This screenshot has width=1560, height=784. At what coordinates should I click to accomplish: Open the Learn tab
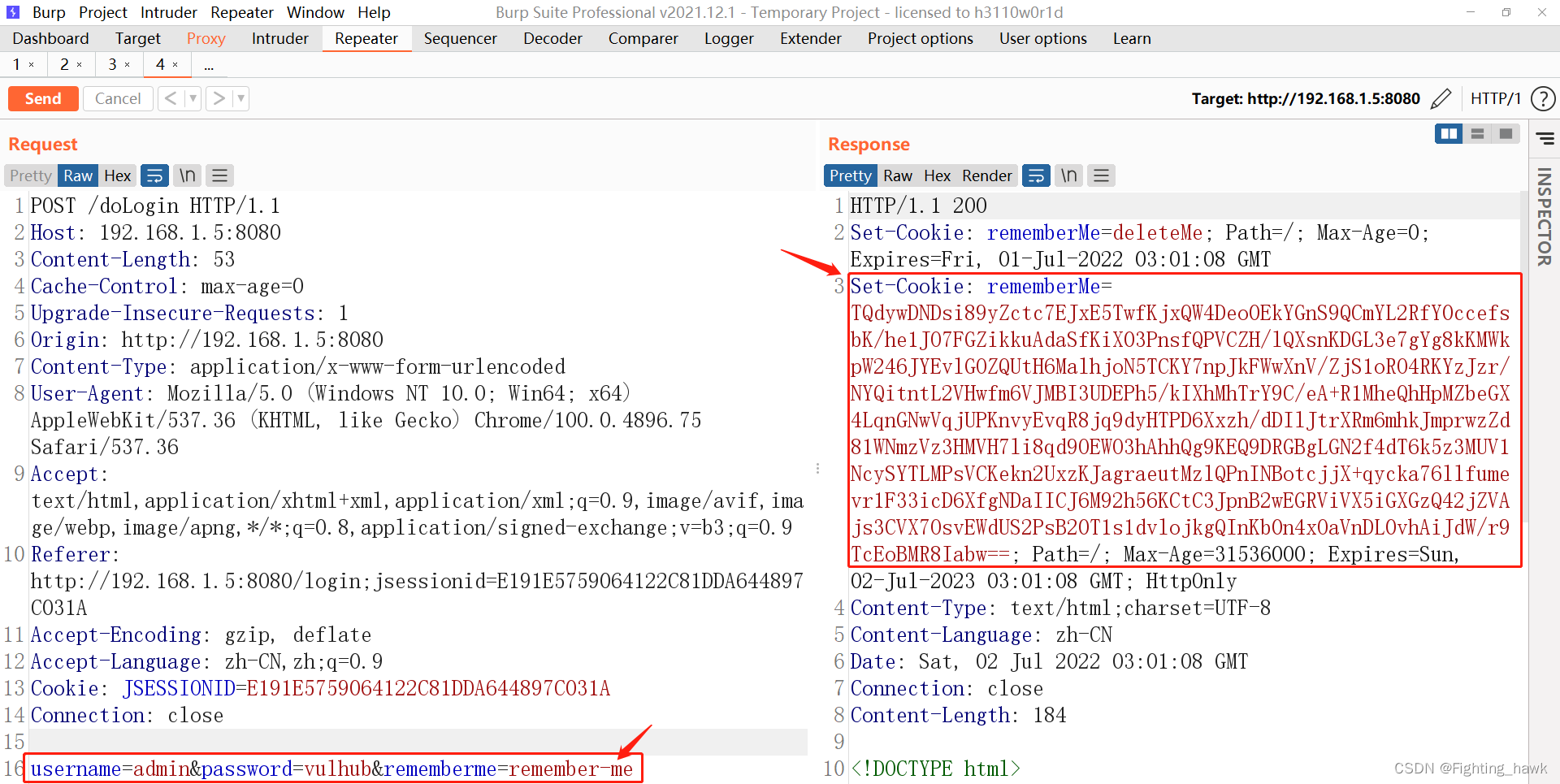[x=1132, y=38]
